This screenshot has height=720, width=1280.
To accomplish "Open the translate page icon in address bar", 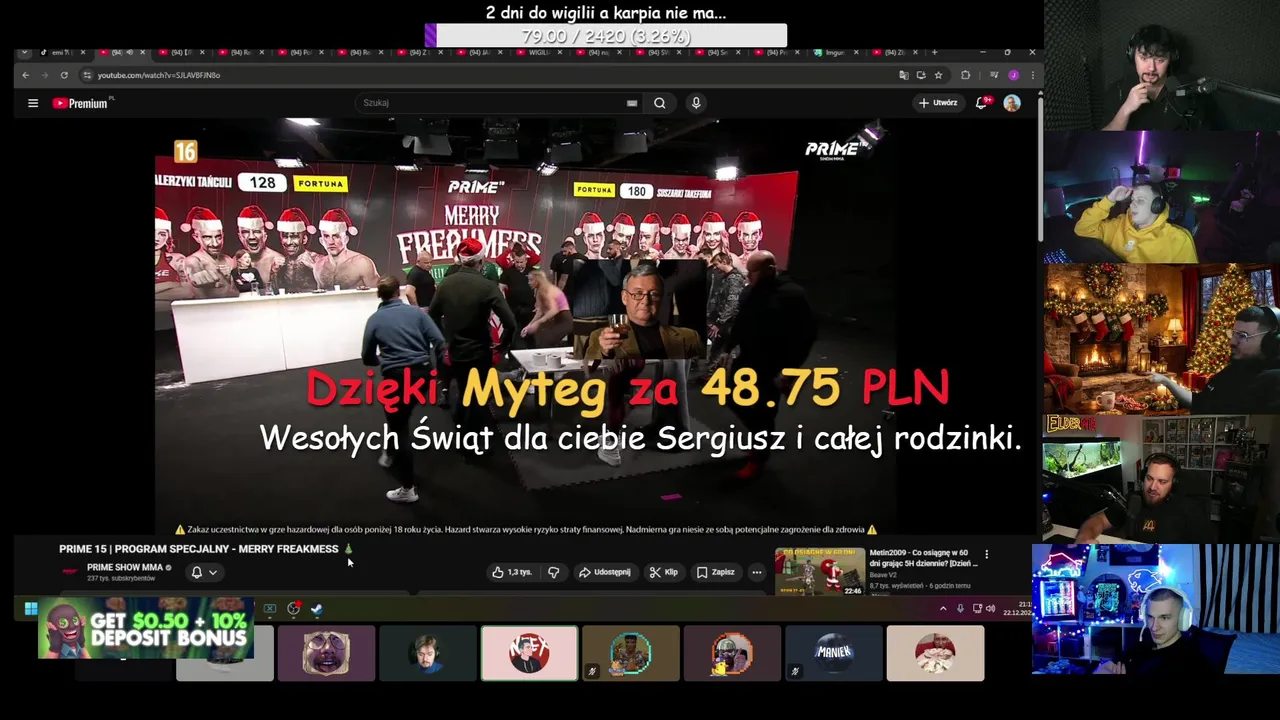I will (x=904, y=75).
